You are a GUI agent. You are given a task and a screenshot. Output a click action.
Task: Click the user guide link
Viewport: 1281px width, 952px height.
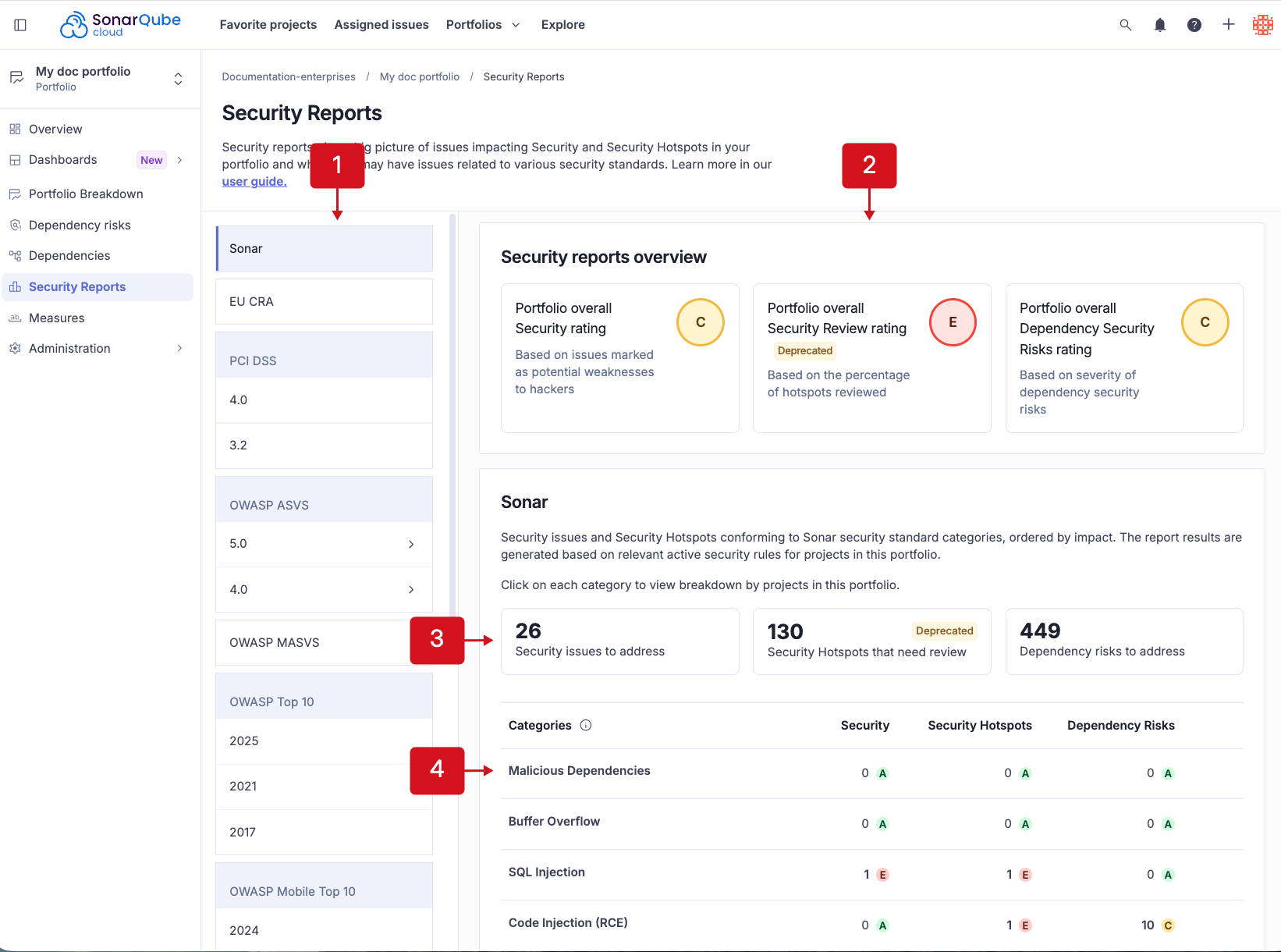254,181
